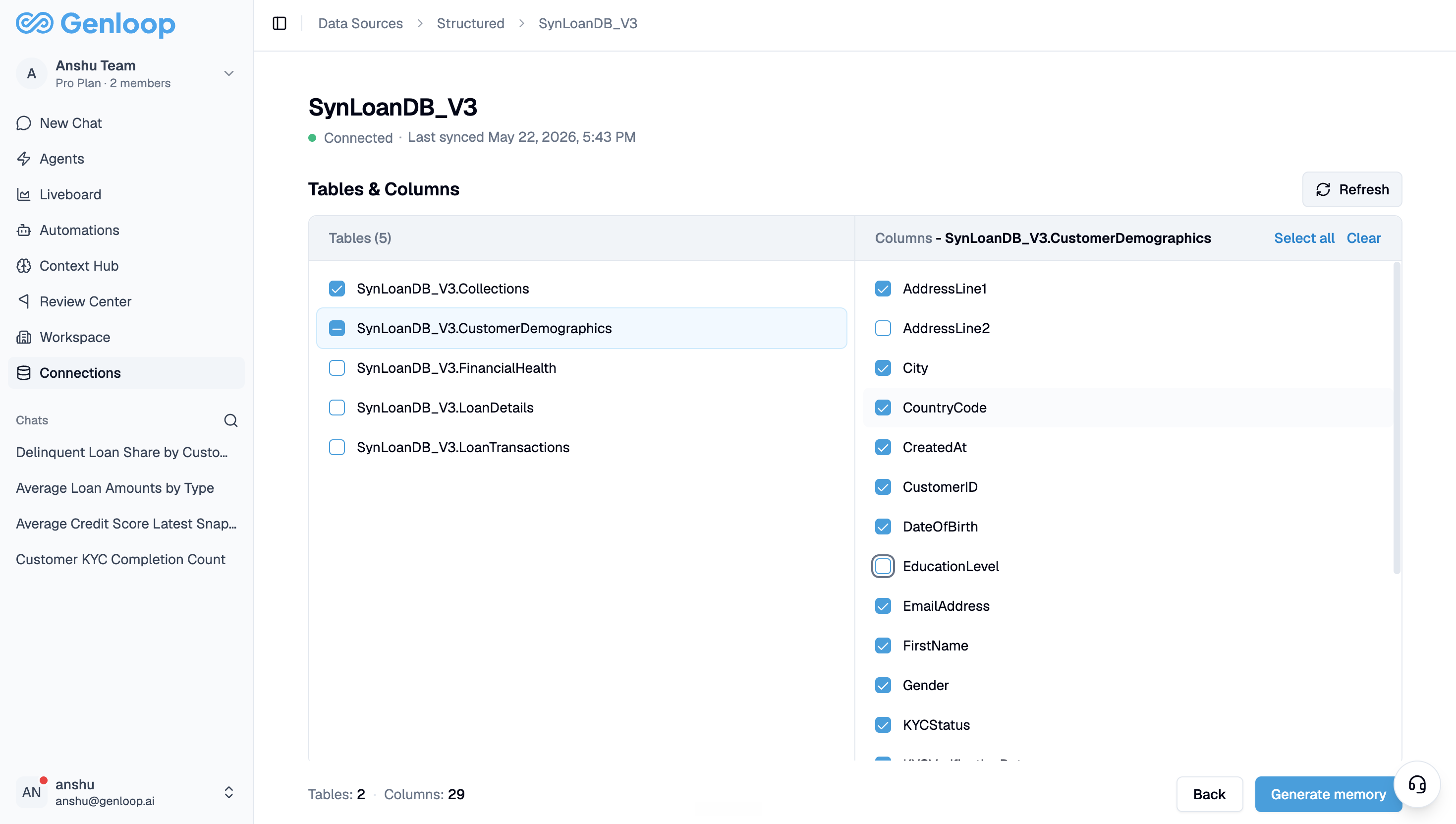Uncheck the KYCStatus column checkbox
This screenshot has height=824, width=1456.
883,724
